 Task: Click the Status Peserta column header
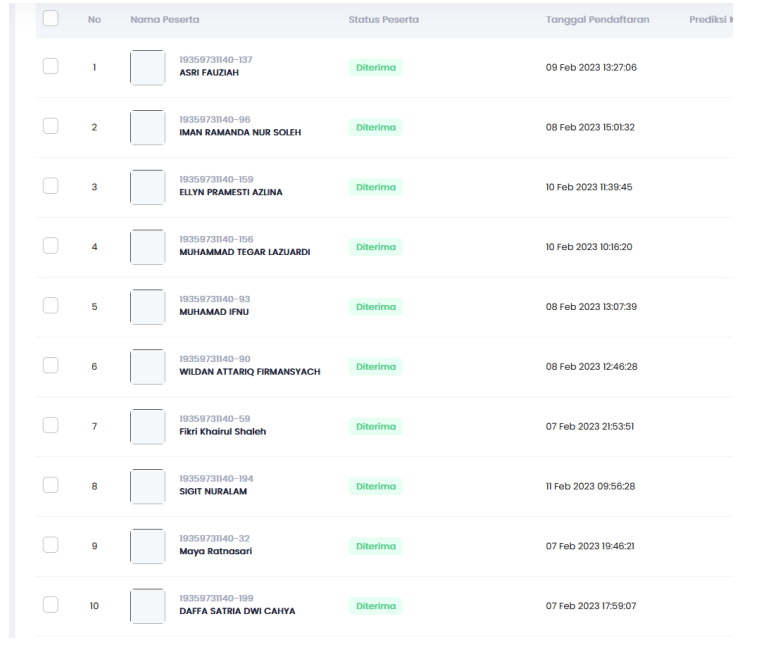[x=383, y=20]
